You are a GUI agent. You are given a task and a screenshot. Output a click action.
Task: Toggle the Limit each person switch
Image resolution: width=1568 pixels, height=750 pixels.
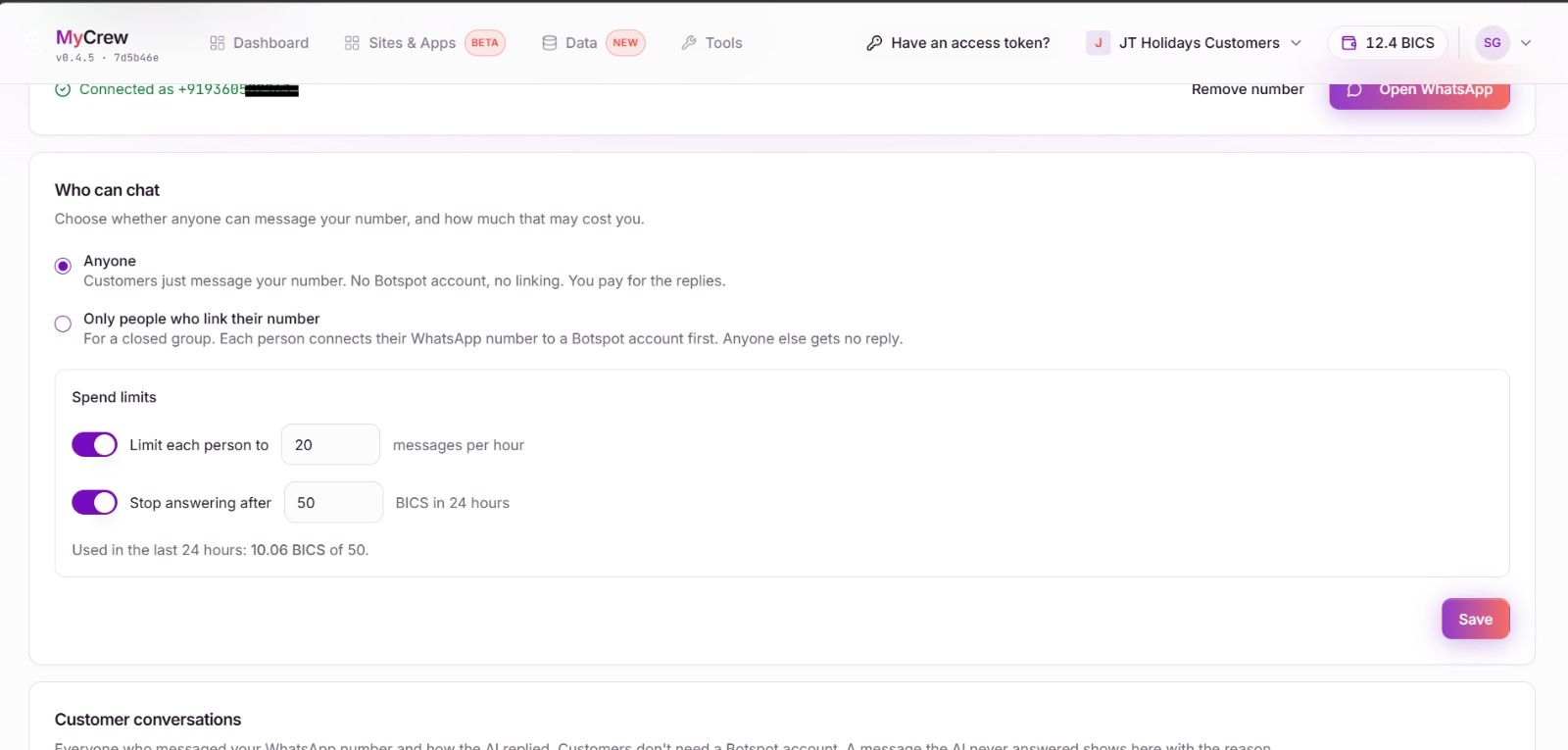click(94, 445)
